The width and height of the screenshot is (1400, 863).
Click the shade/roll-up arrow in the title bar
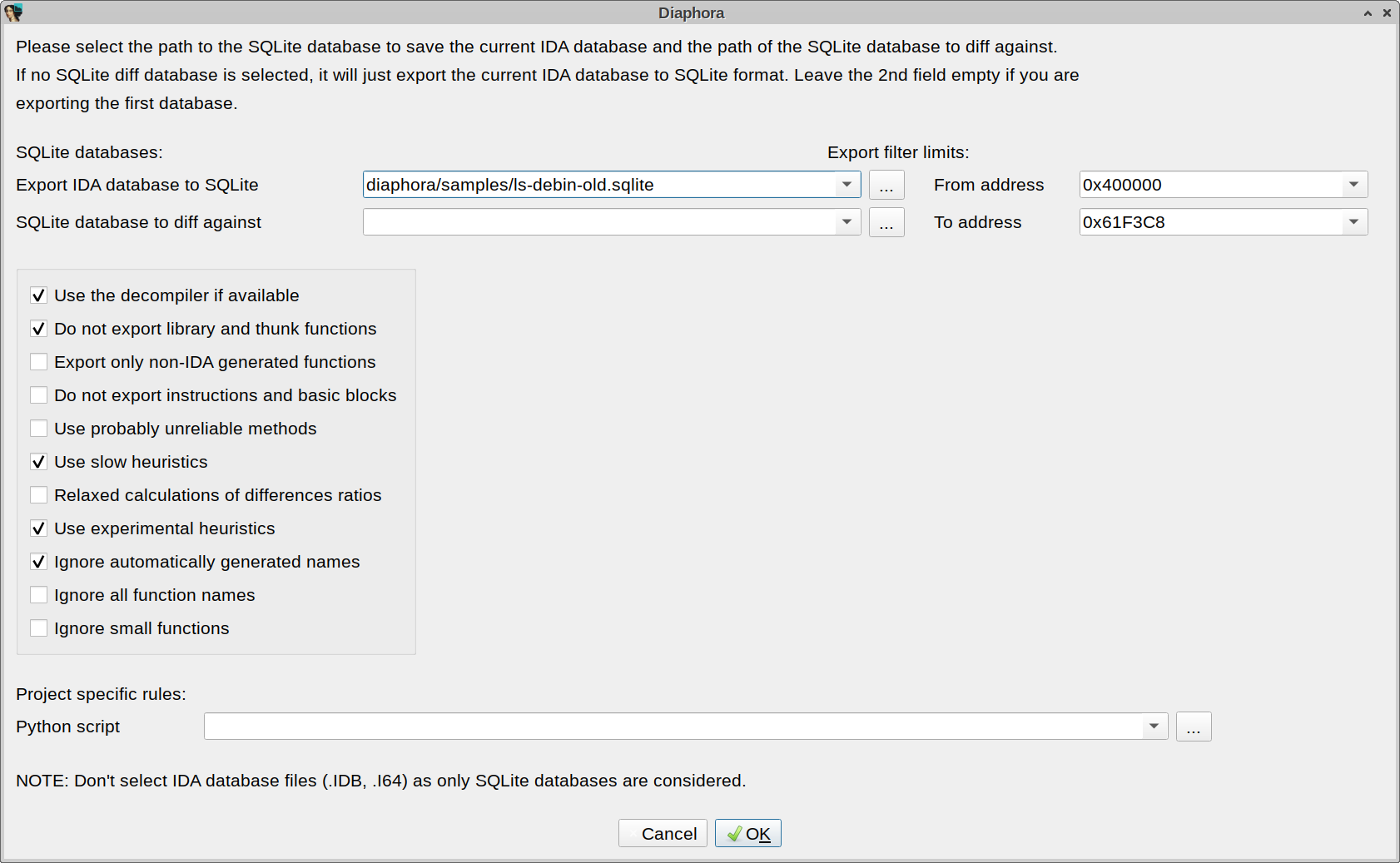point(1368,12)
